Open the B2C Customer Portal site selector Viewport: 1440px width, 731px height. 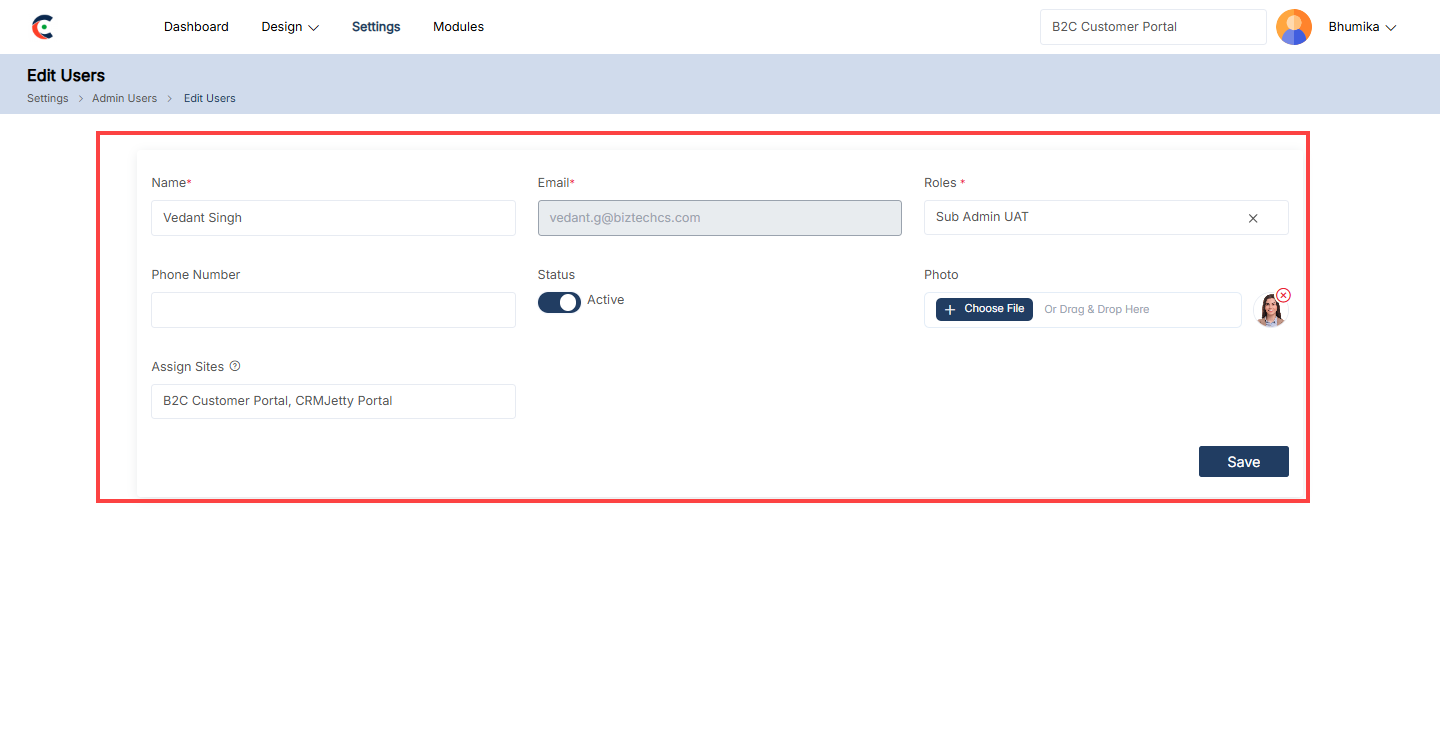coord(1152,27)
